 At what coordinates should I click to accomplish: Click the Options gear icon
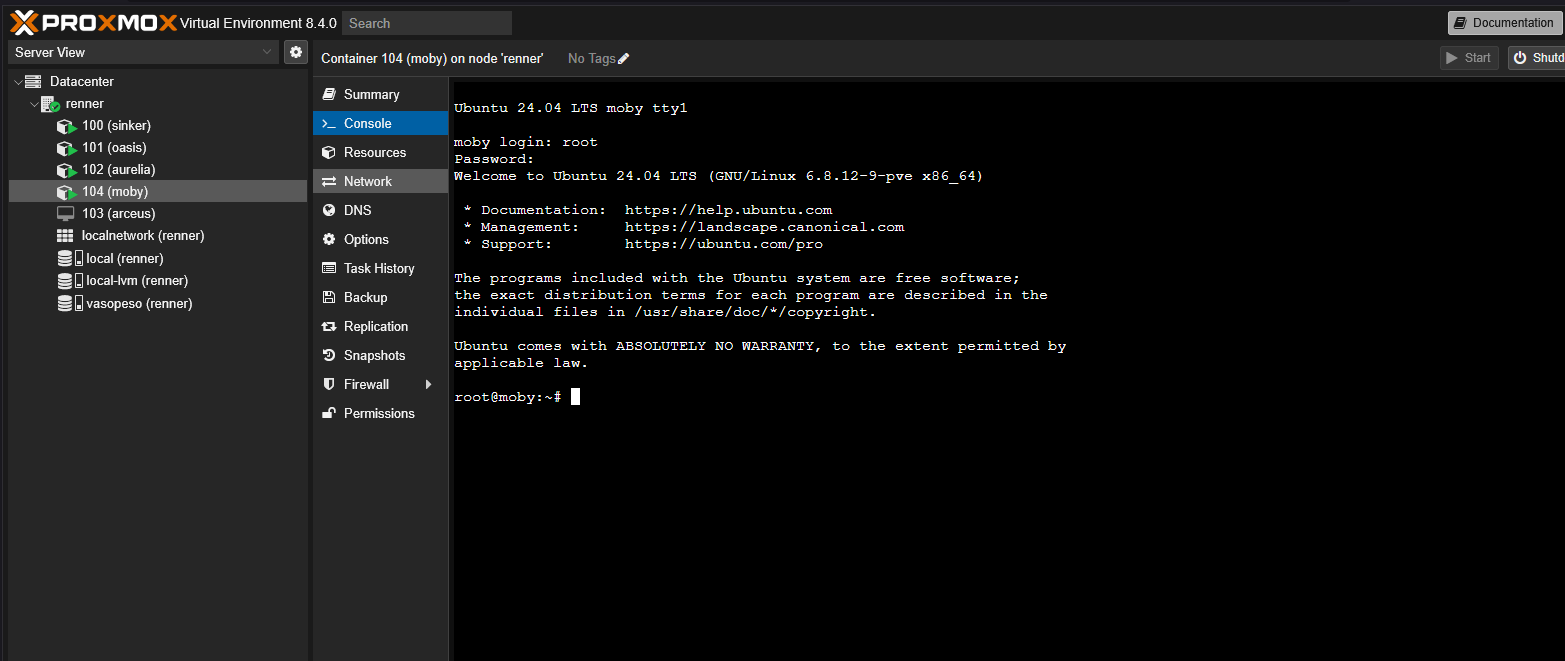click(328, 239)
